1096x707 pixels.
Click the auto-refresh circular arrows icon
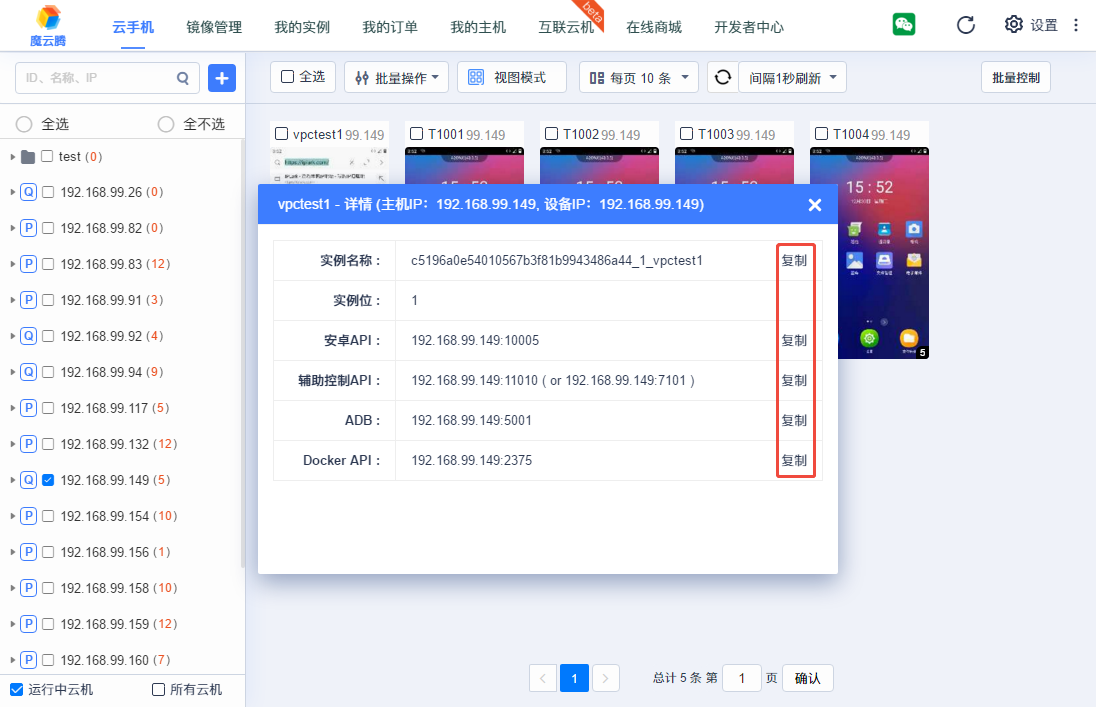(x=721, y=77)
